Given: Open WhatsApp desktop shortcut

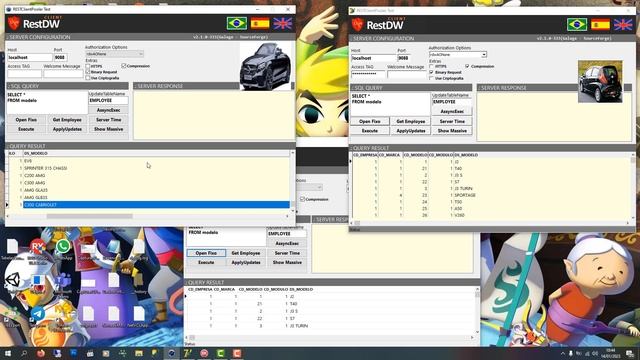Looking at the screenshot, I should 62,247.
